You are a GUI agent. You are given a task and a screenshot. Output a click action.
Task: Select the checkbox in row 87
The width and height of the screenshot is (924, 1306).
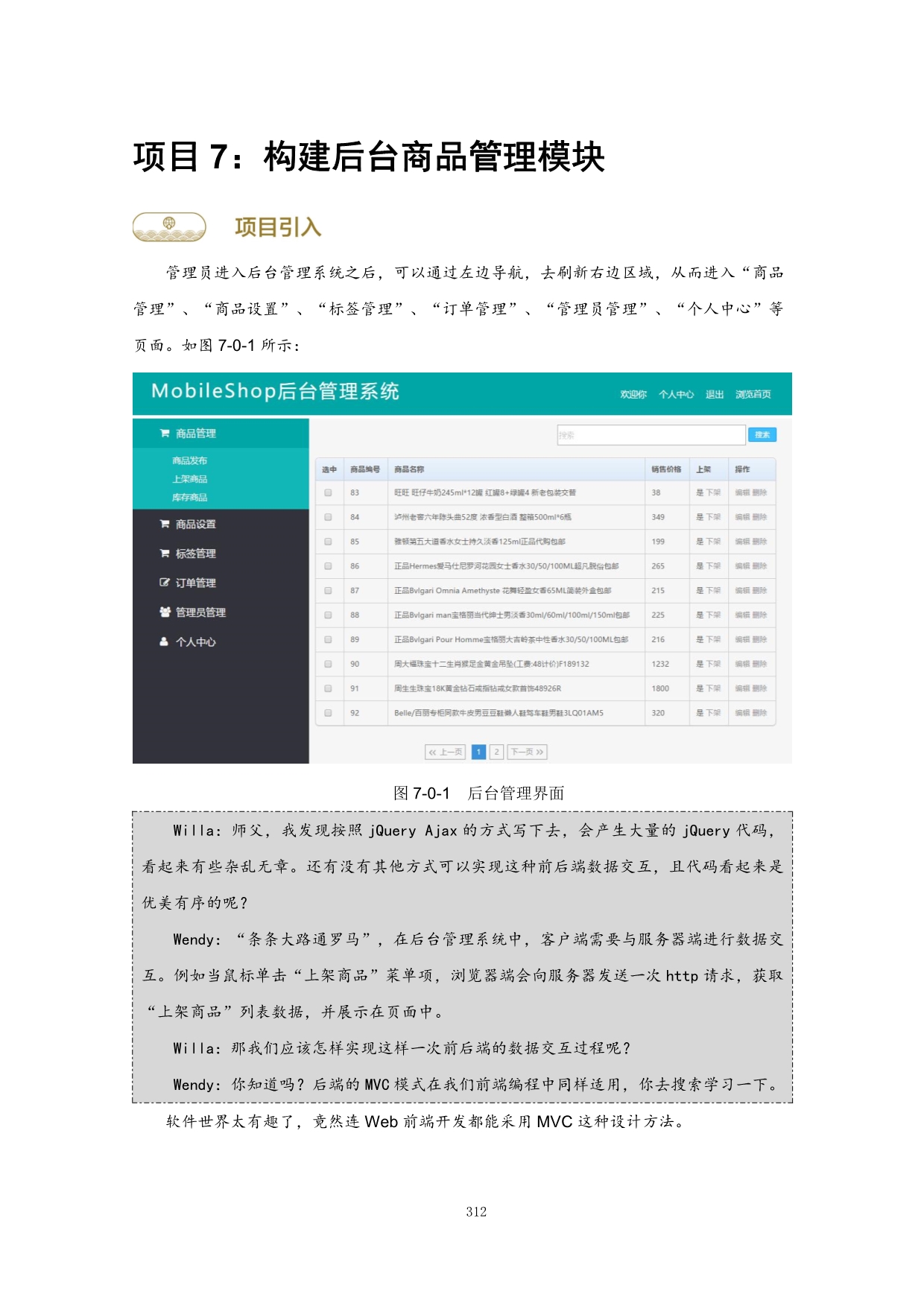328,591
